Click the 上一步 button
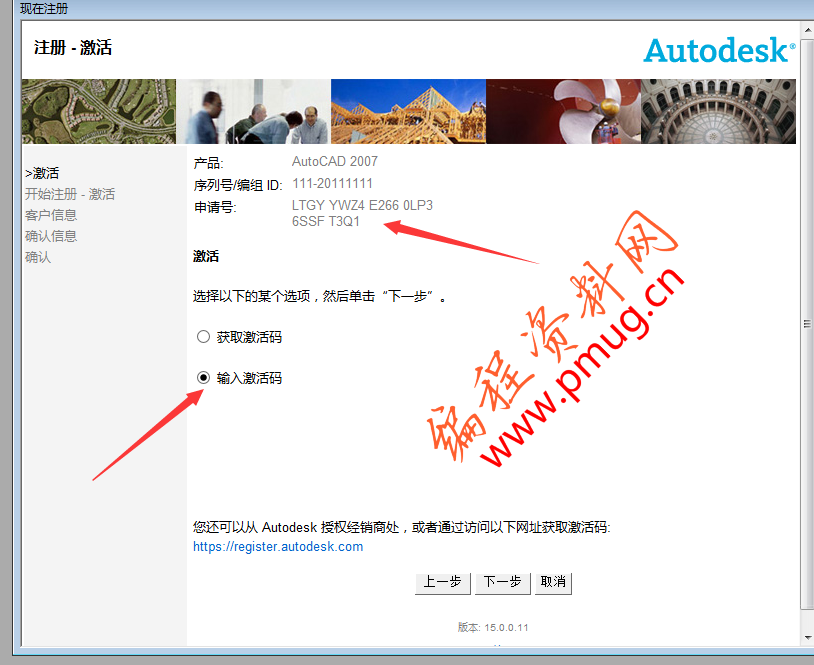Image resolution: width=814 pixels, height=665 pixels. pos(442,582)
